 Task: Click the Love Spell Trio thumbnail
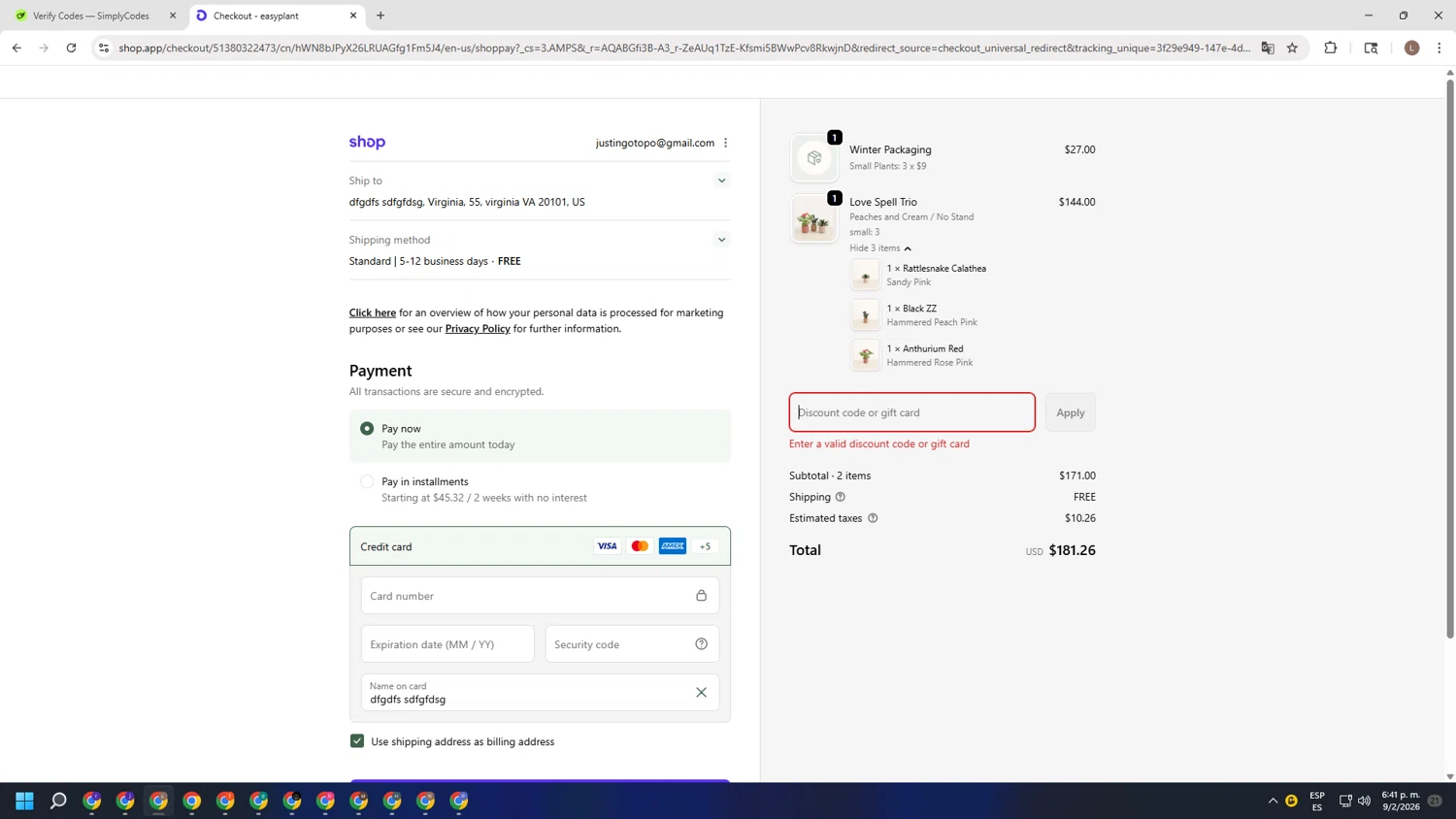click(x=814, y=218)
